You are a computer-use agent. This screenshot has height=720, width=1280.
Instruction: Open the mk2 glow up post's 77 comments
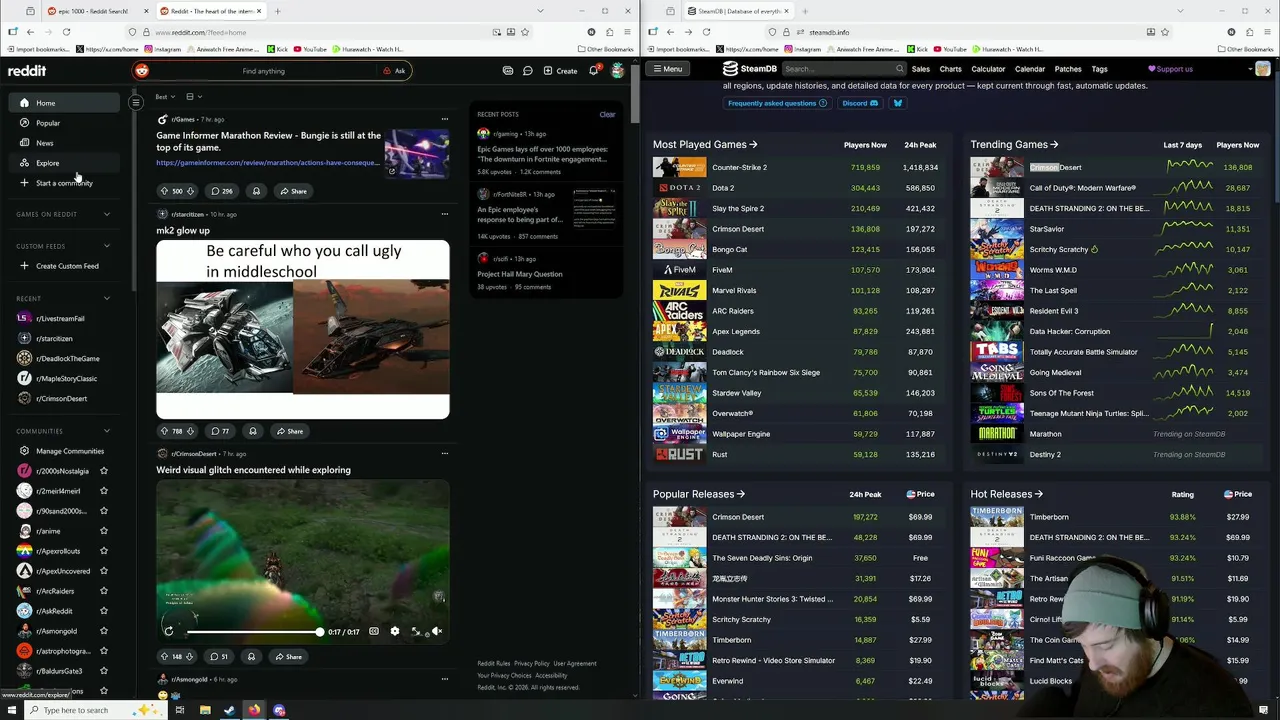point(219,431)
